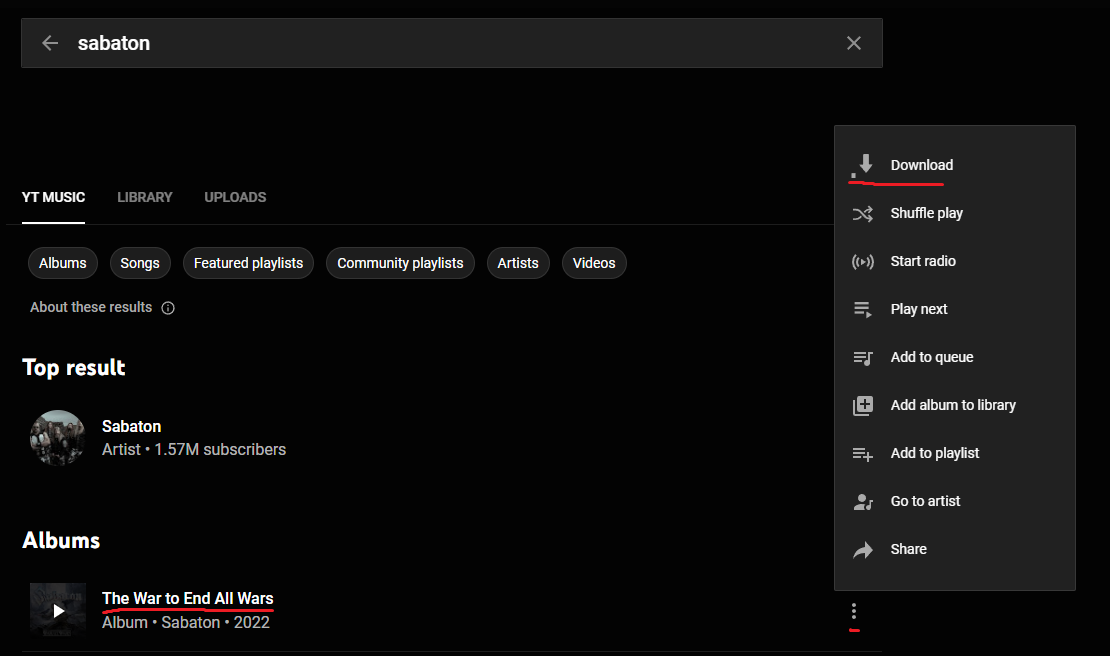This screenshot has width=1110, height=656.
Task: Open the Sabaton artist top result name
Action: point(132,427)
